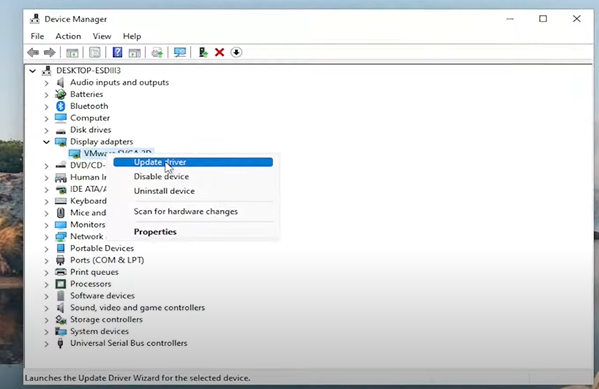Collapse the DESKTOP-ESDIII3 root node
The height and width of the screenshot is (389, 599).
point(33,71)
